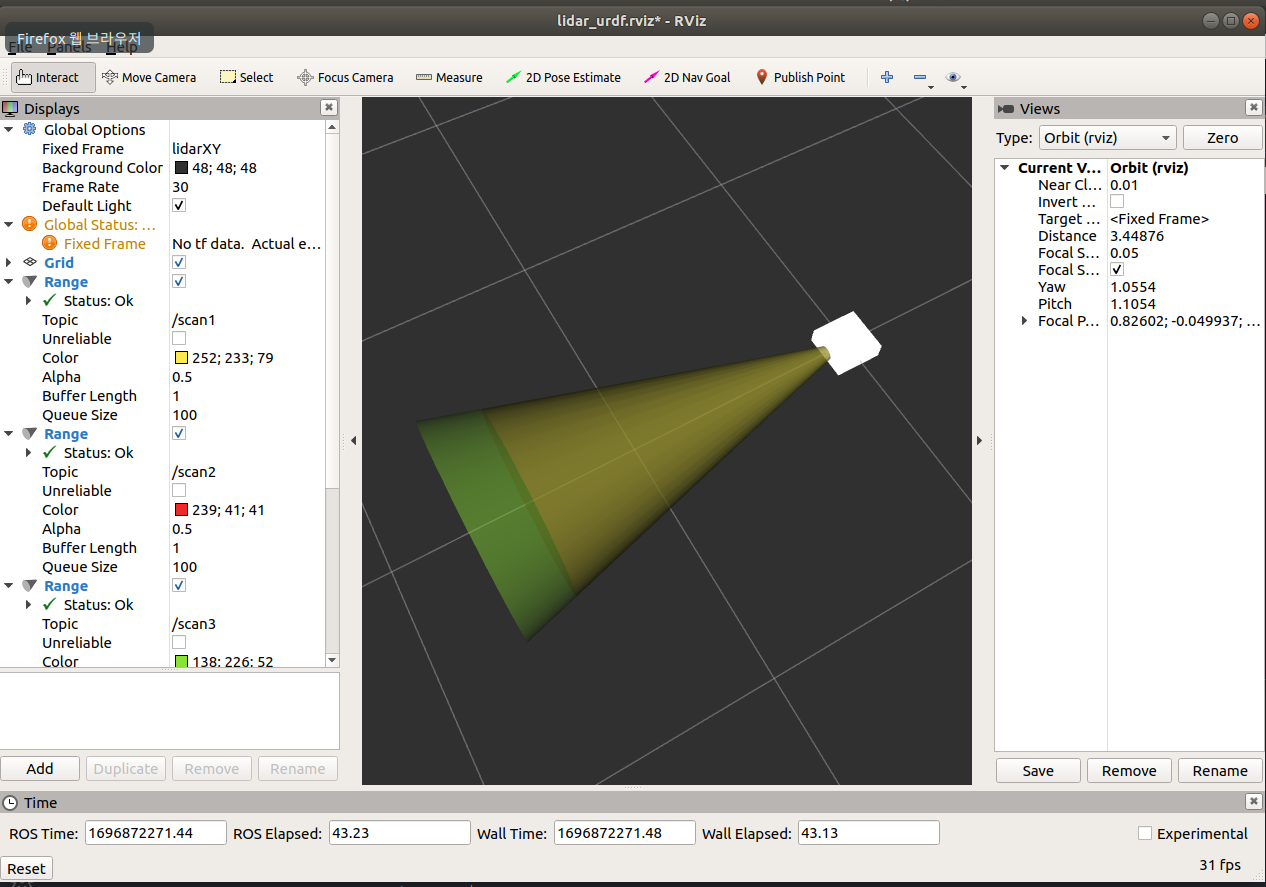Expand Status: Ok under /scan2 Range
The image size is (1266, 887).
click(29, 452)
